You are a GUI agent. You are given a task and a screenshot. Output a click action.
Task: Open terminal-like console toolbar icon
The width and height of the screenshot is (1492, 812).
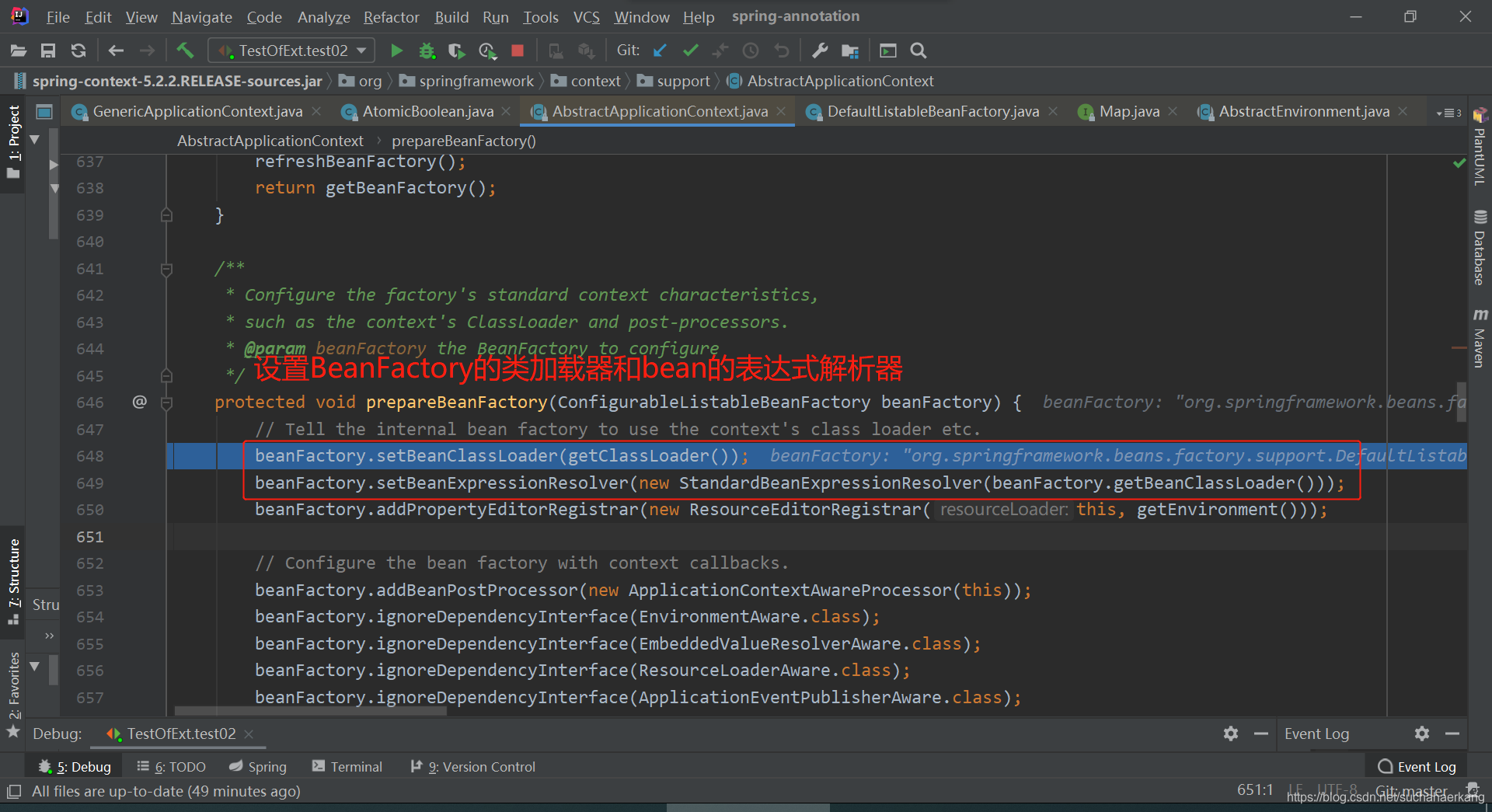pyautogui.click(x=888, y=51)
